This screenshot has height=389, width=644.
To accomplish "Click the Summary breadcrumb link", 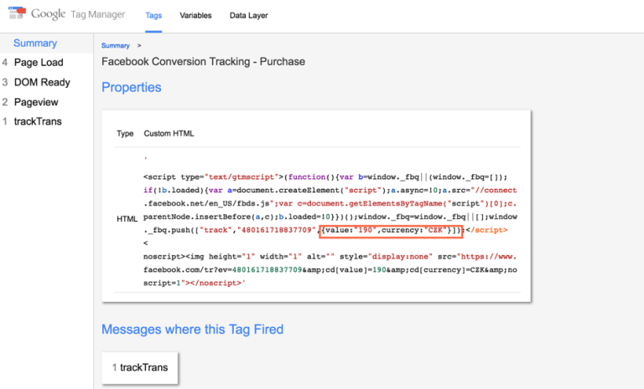I will click(x=115, y=46).
